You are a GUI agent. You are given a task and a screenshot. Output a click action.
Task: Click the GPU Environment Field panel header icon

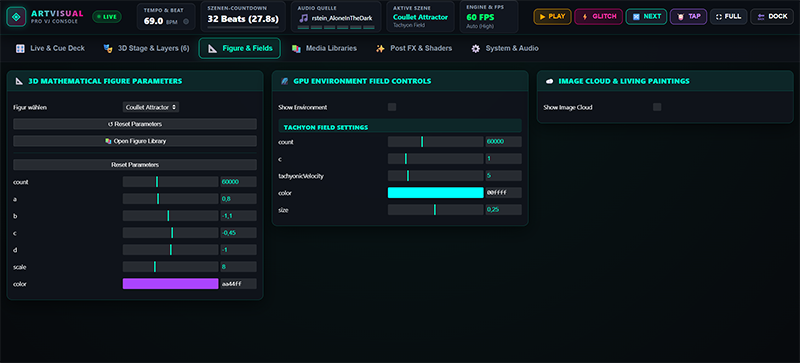point(285,81)
